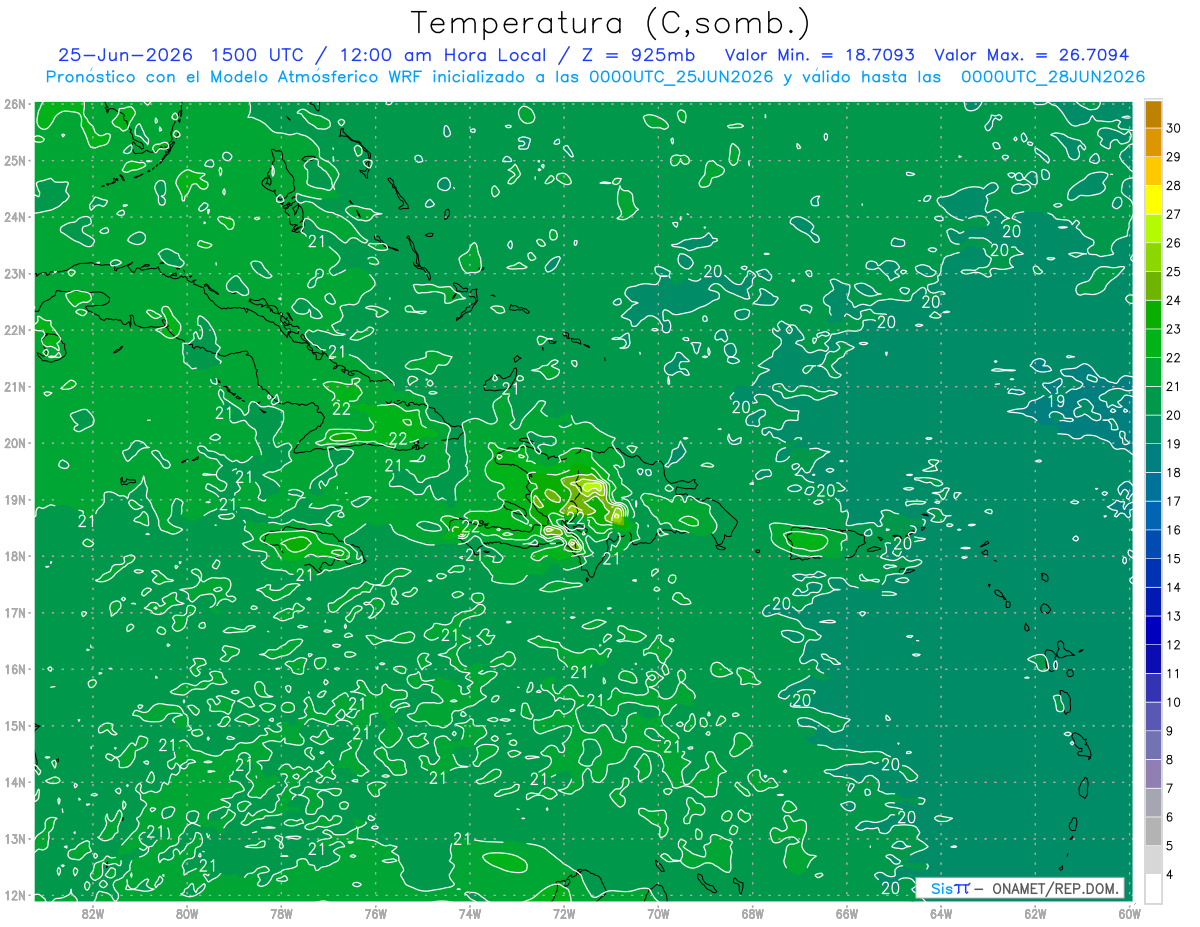Click the '78W' longitude label
Image resolution: width=1200 pixels, height=927 pixels.
click(x=281, y=913)
